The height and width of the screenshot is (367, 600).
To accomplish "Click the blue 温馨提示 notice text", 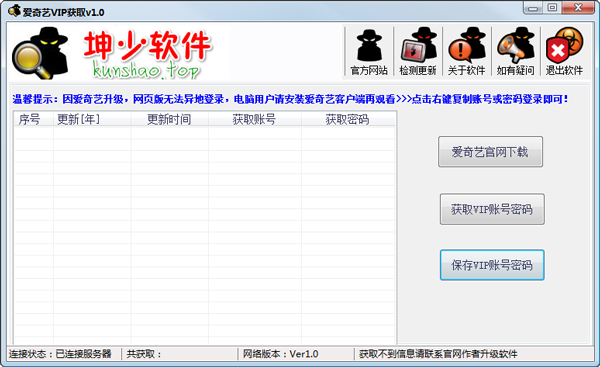I will (x=290, y=99).
